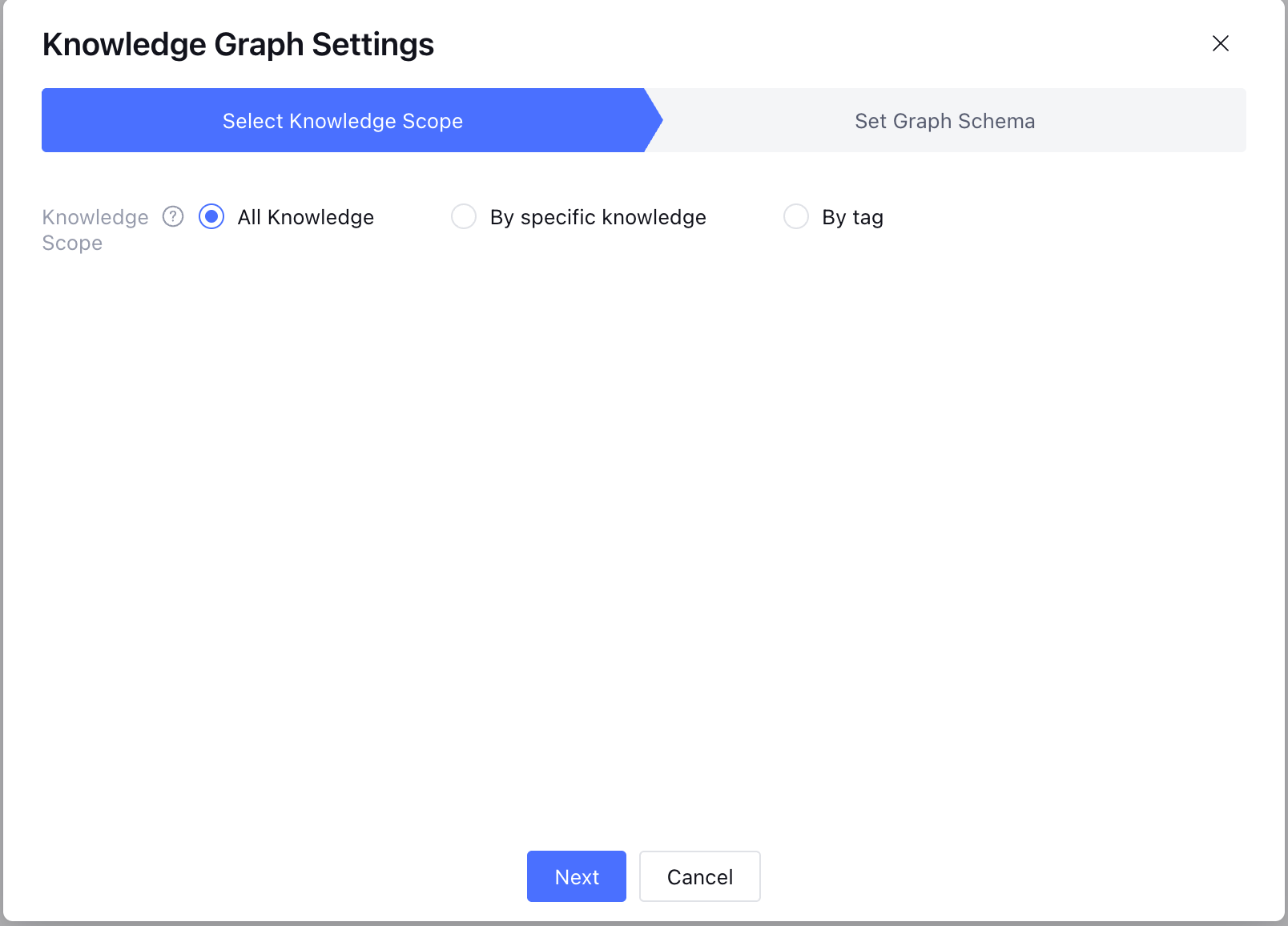
Task: Click the blue dot inside selected radio
Action: pyautogui.click(x=211, y=216)
